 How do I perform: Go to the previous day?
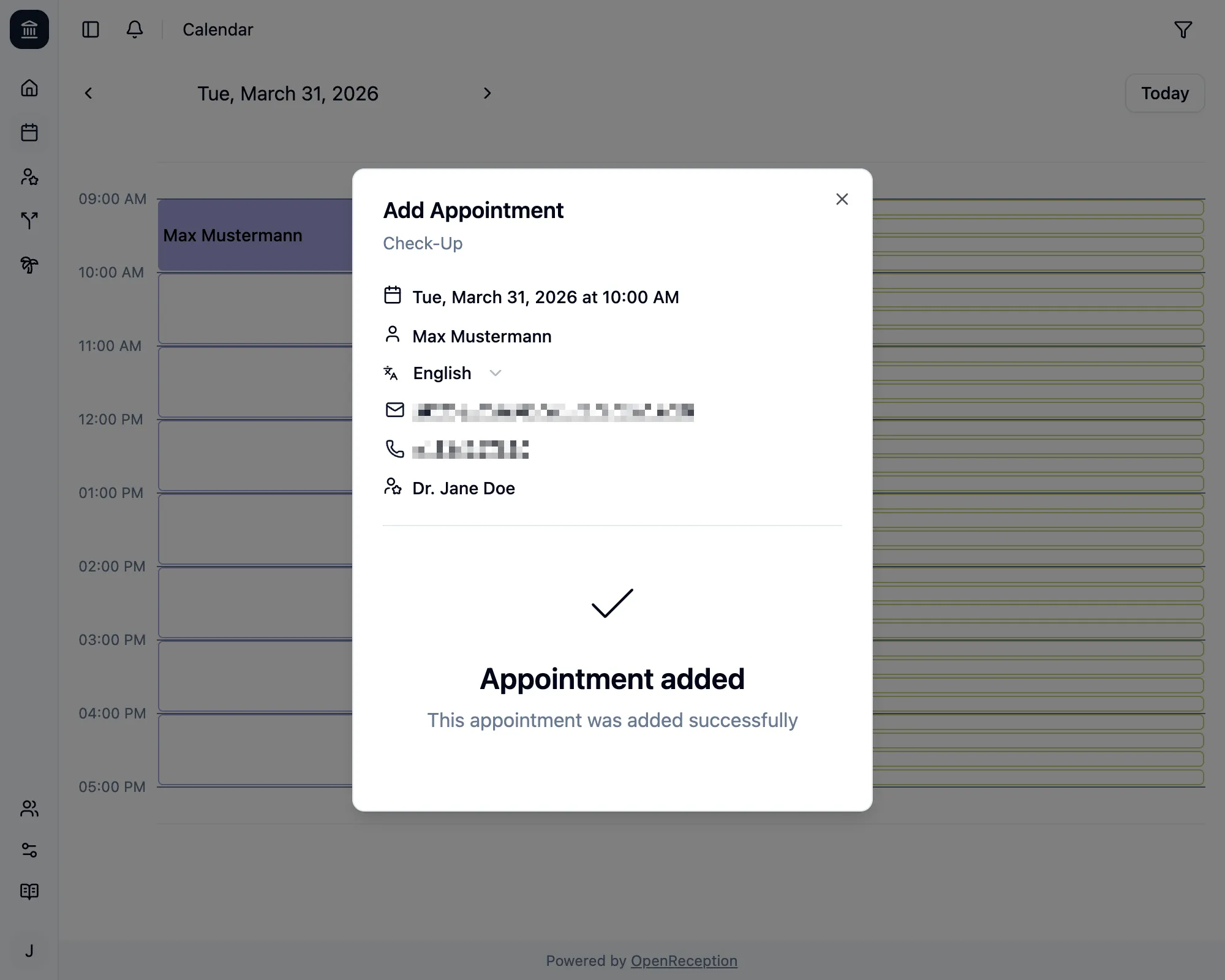click(x=88, y=93)
